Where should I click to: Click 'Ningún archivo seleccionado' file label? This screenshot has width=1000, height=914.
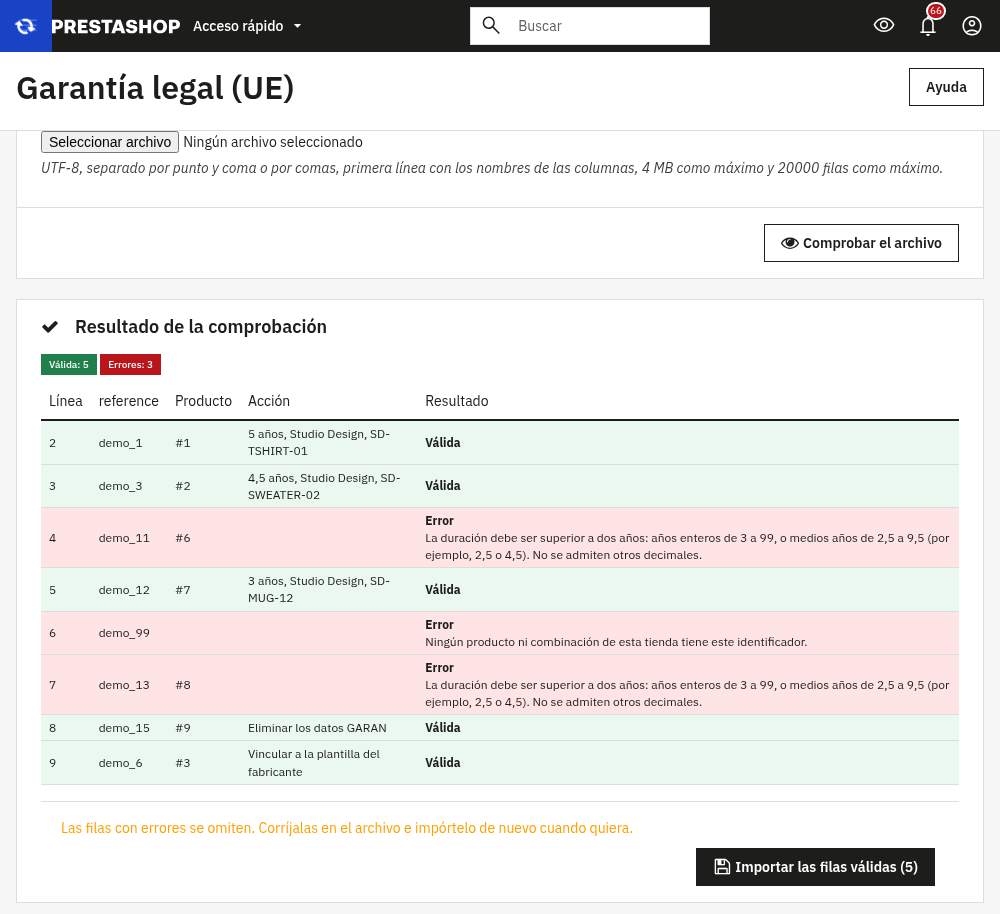273,142
